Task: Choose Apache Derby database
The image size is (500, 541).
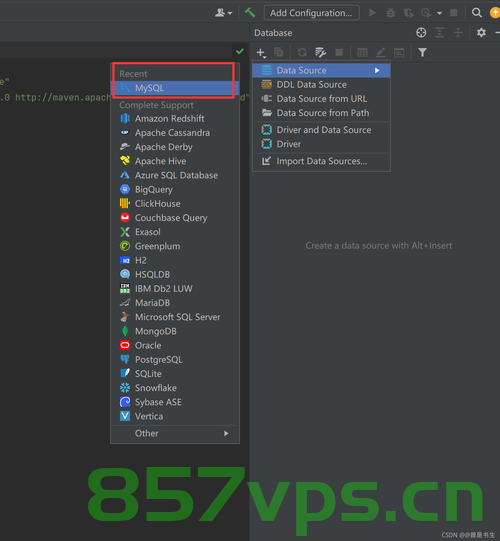Action: coord(175,147)
